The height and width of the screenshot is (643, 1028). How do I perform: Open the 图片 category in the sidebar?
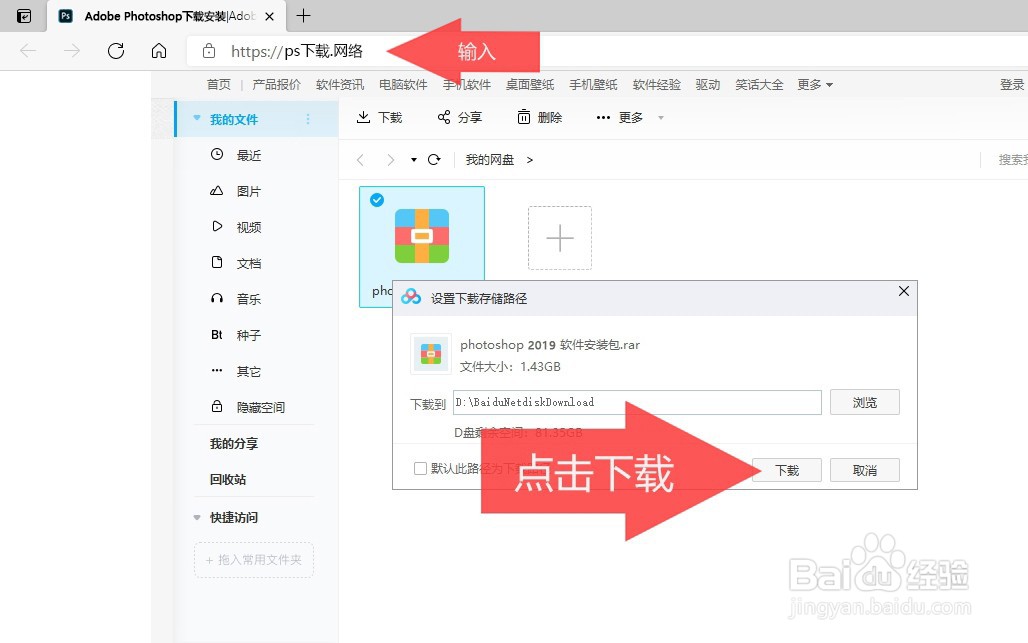pos(245,191)
